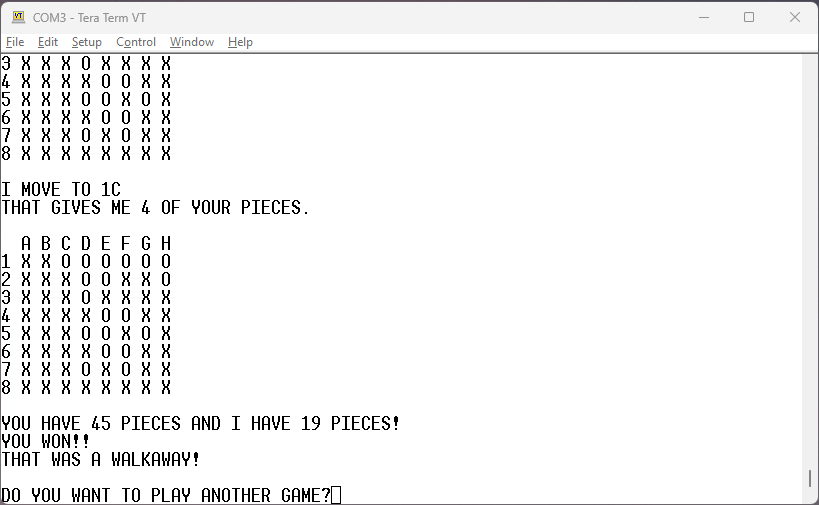Screen dimensions: 819x505
Task: Click the Tera Term VT title bar icon
Action: click(x=18, y=17)
